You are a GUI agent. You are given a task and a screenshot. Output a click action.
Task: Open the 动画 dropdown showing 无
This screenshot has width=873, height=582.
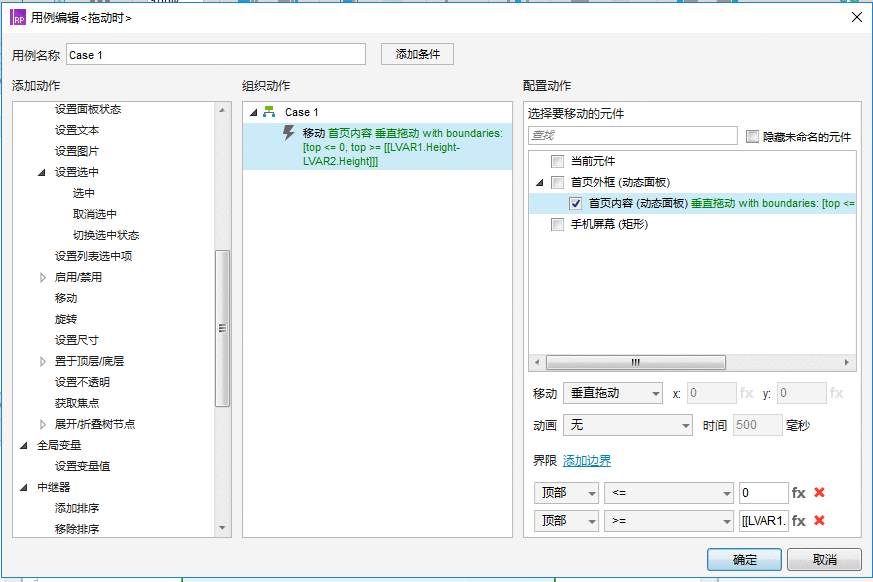click(628, 426)
